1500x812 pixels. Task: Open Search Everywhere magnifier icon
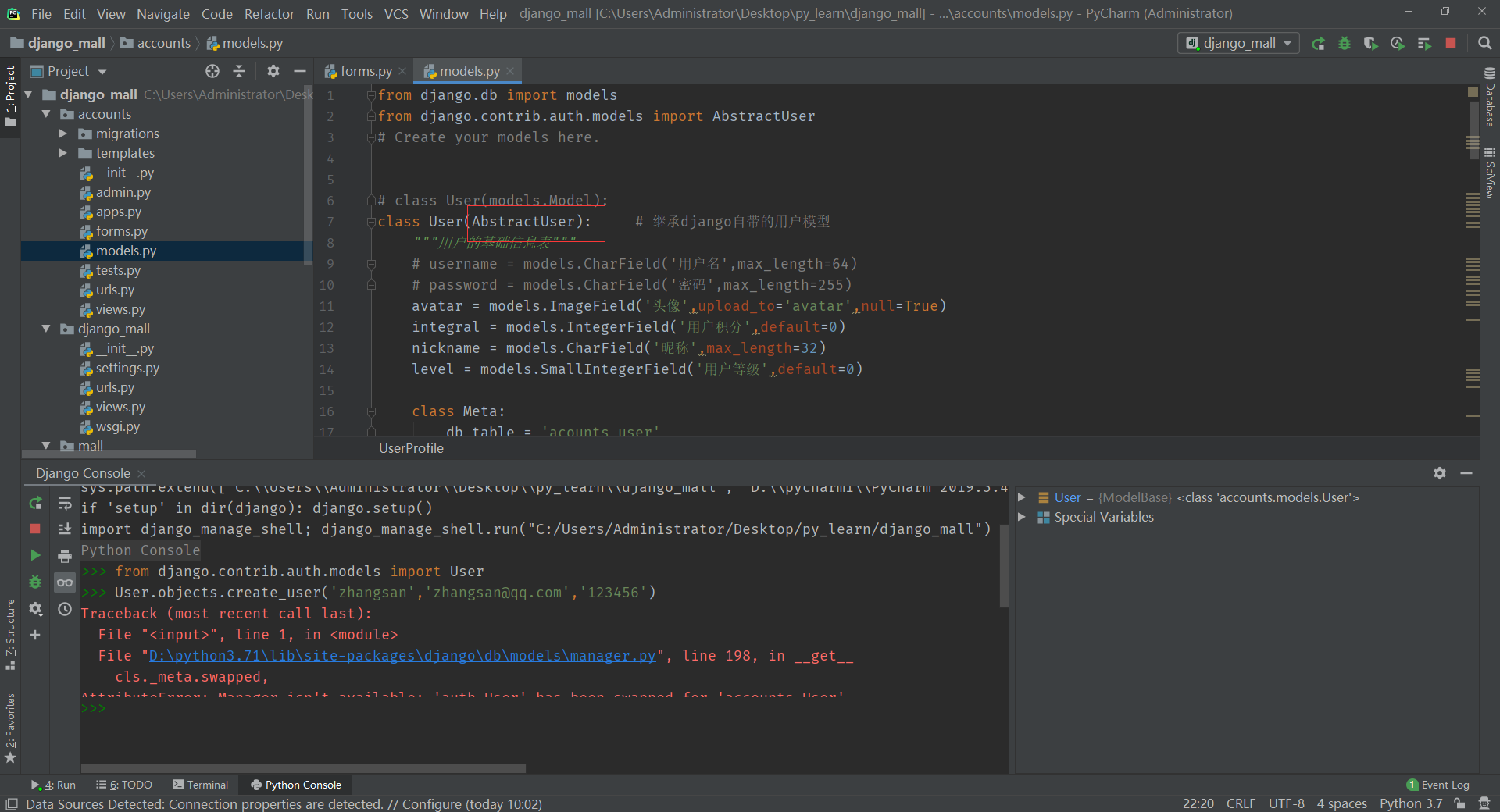tap(1485, 44)
